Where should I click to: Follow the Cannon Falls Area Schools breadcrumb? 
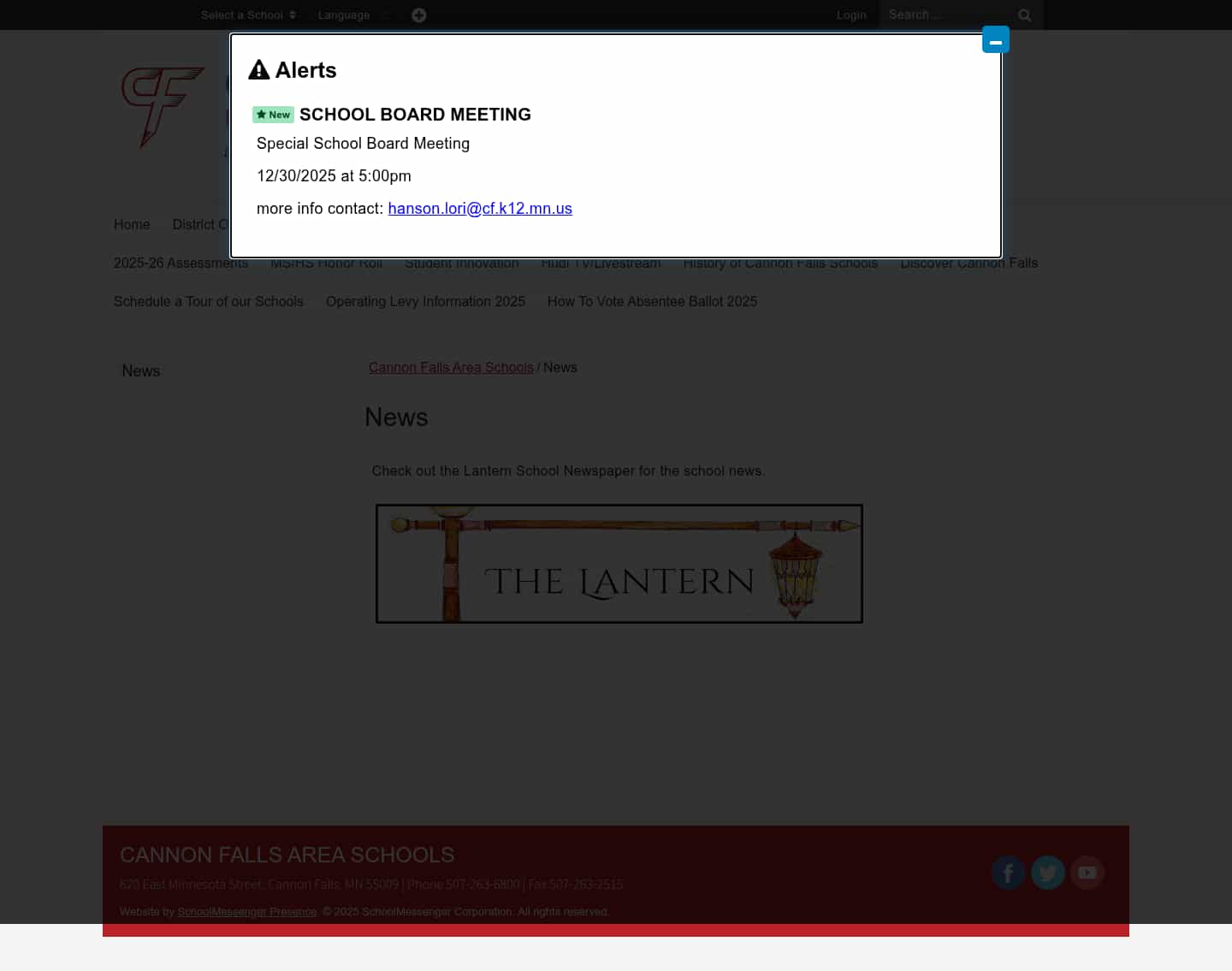[x=451, y=367]
